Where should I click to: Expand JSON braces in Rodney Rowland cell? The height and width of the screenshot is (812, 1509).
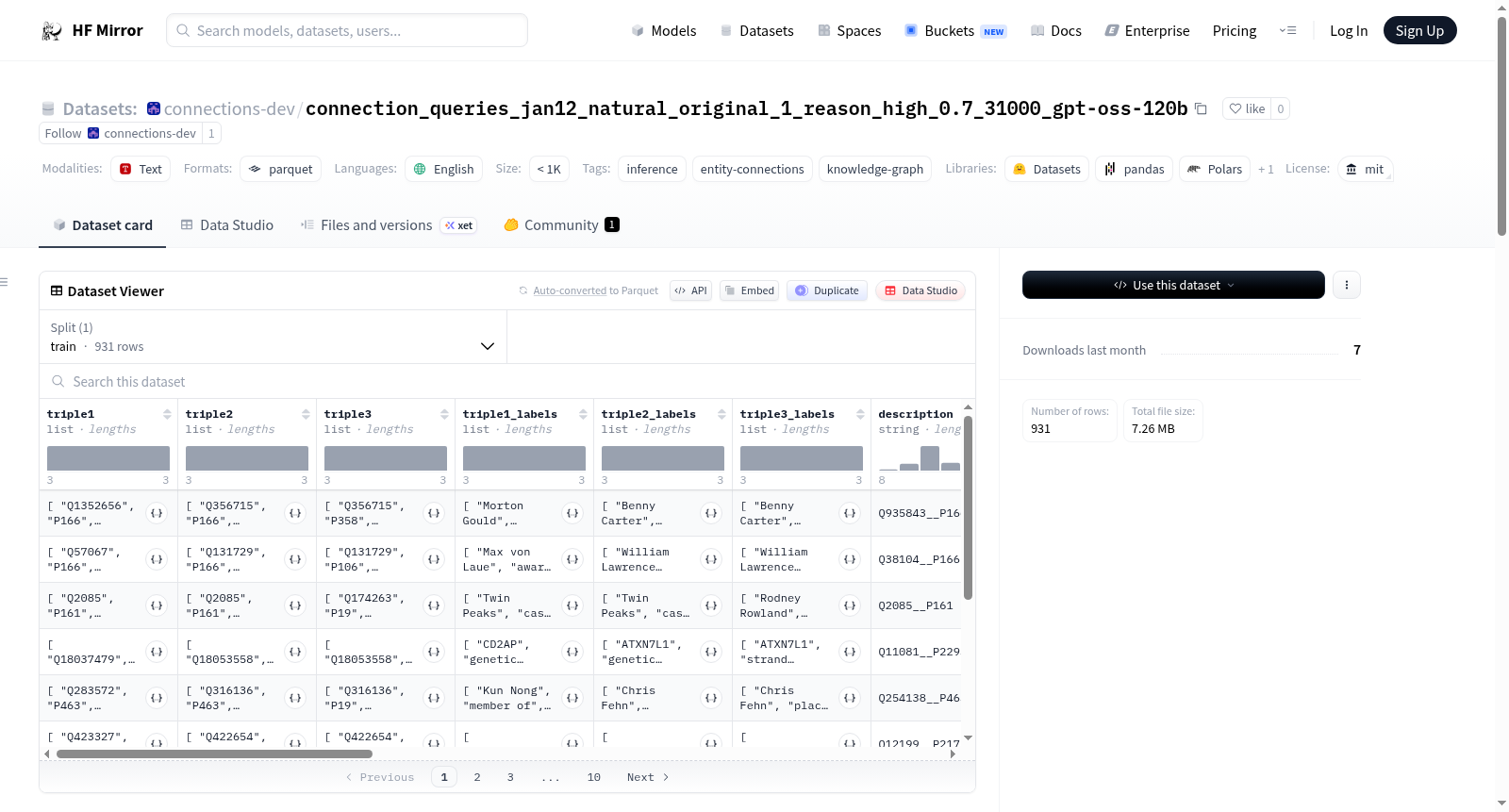(850, 605)
